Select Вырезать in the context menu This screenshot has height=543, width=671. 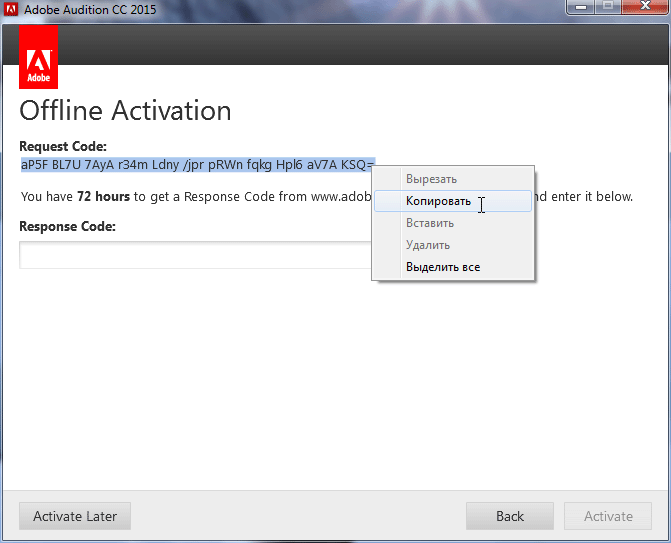(x=431, y=179)
